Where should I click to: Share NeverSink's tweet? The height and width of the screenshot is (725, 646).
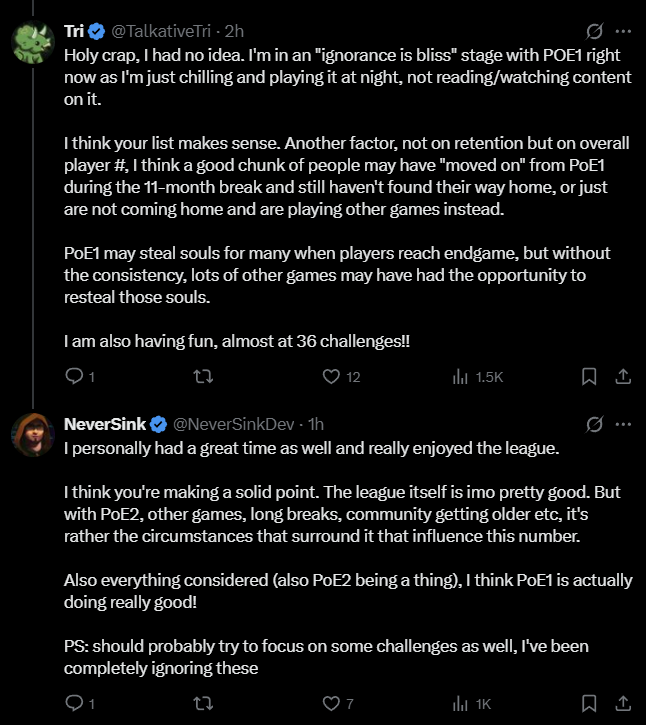click(x=622, y=704)
